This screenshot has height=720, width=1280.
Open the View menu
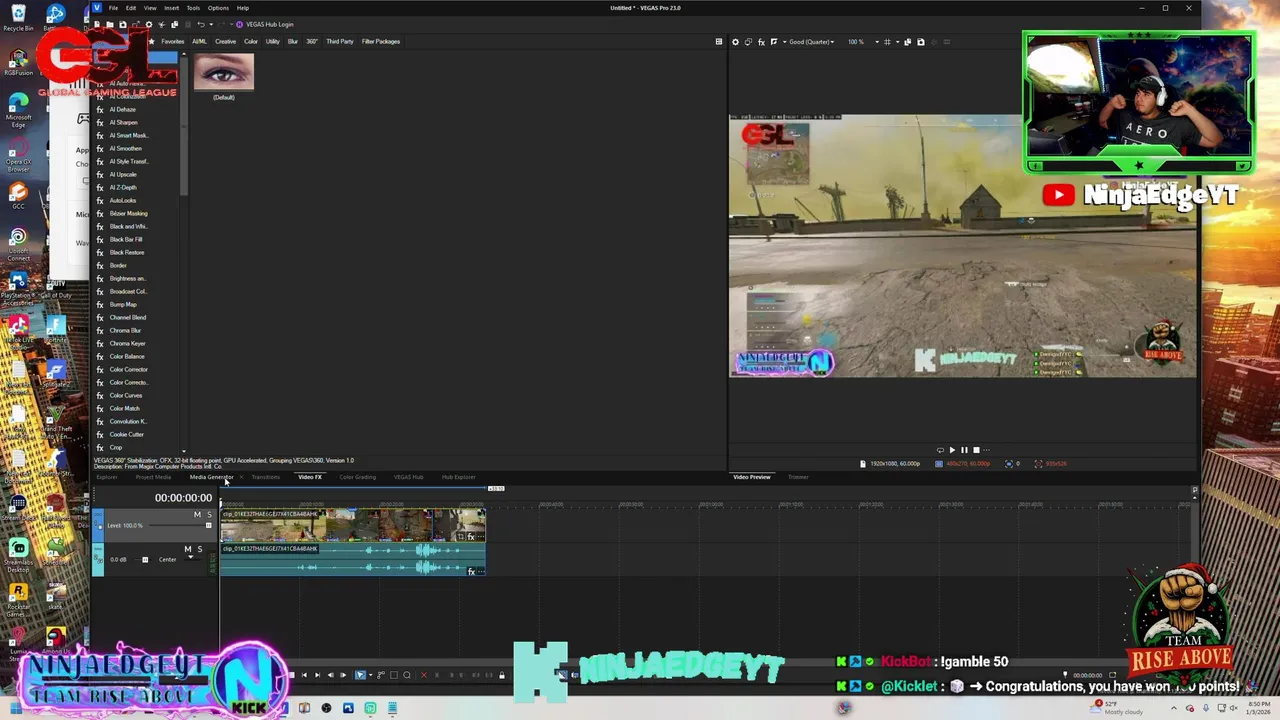(x=150, y=8)
